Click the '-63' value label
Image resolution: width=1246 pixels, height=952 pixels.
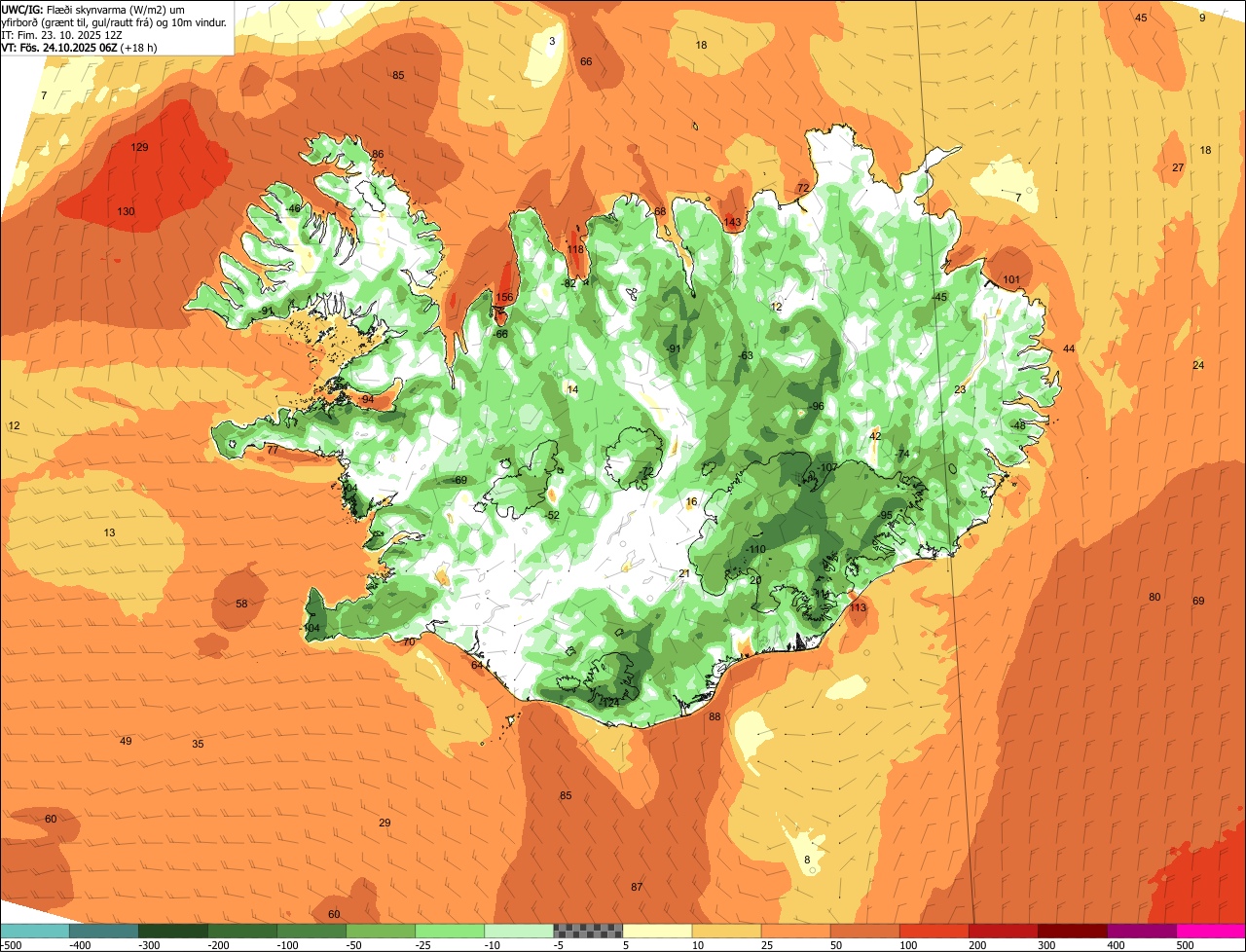(745, 356)
